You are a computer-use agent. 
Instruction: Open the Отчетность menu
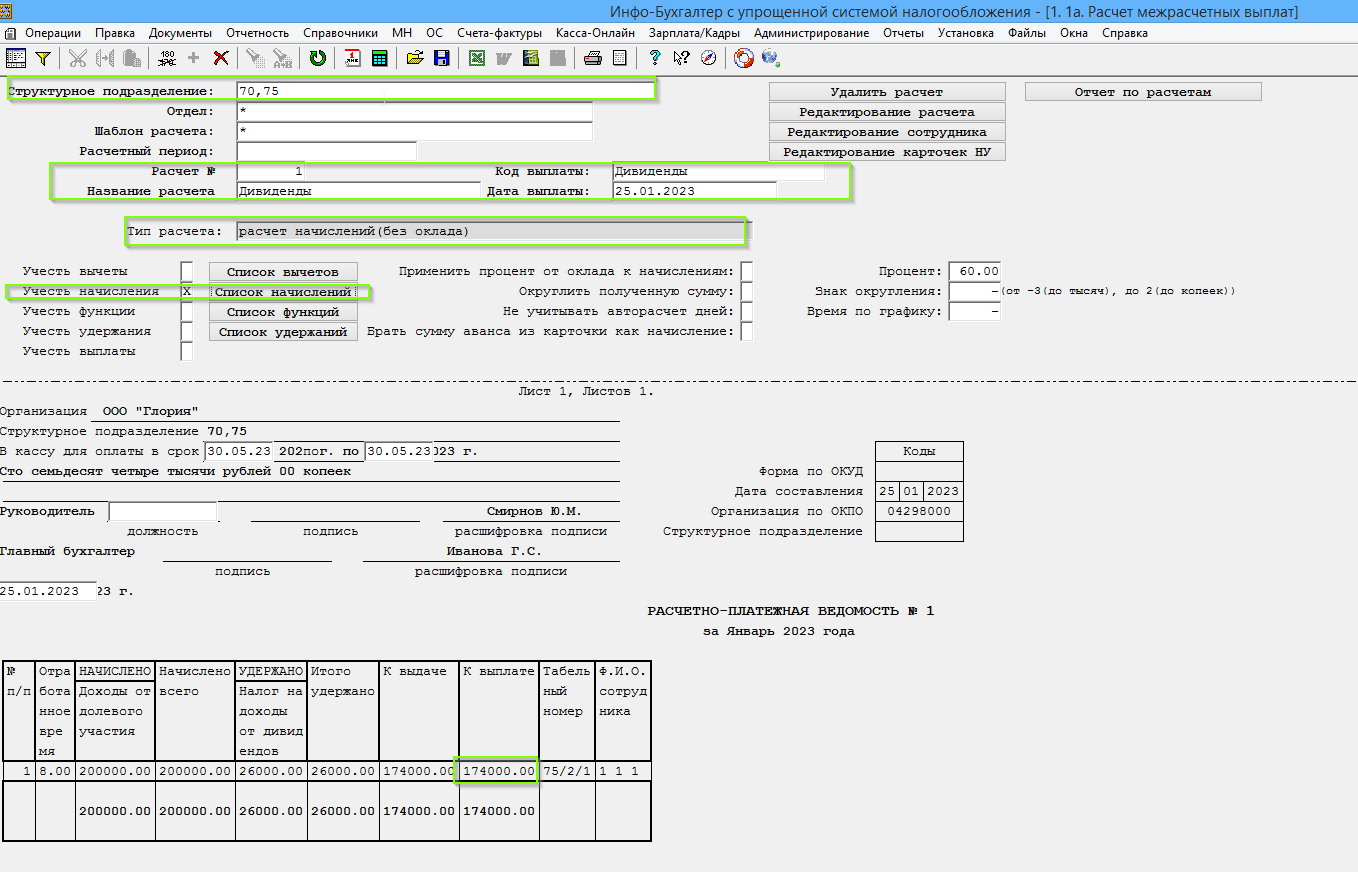[x=257, y=33]
